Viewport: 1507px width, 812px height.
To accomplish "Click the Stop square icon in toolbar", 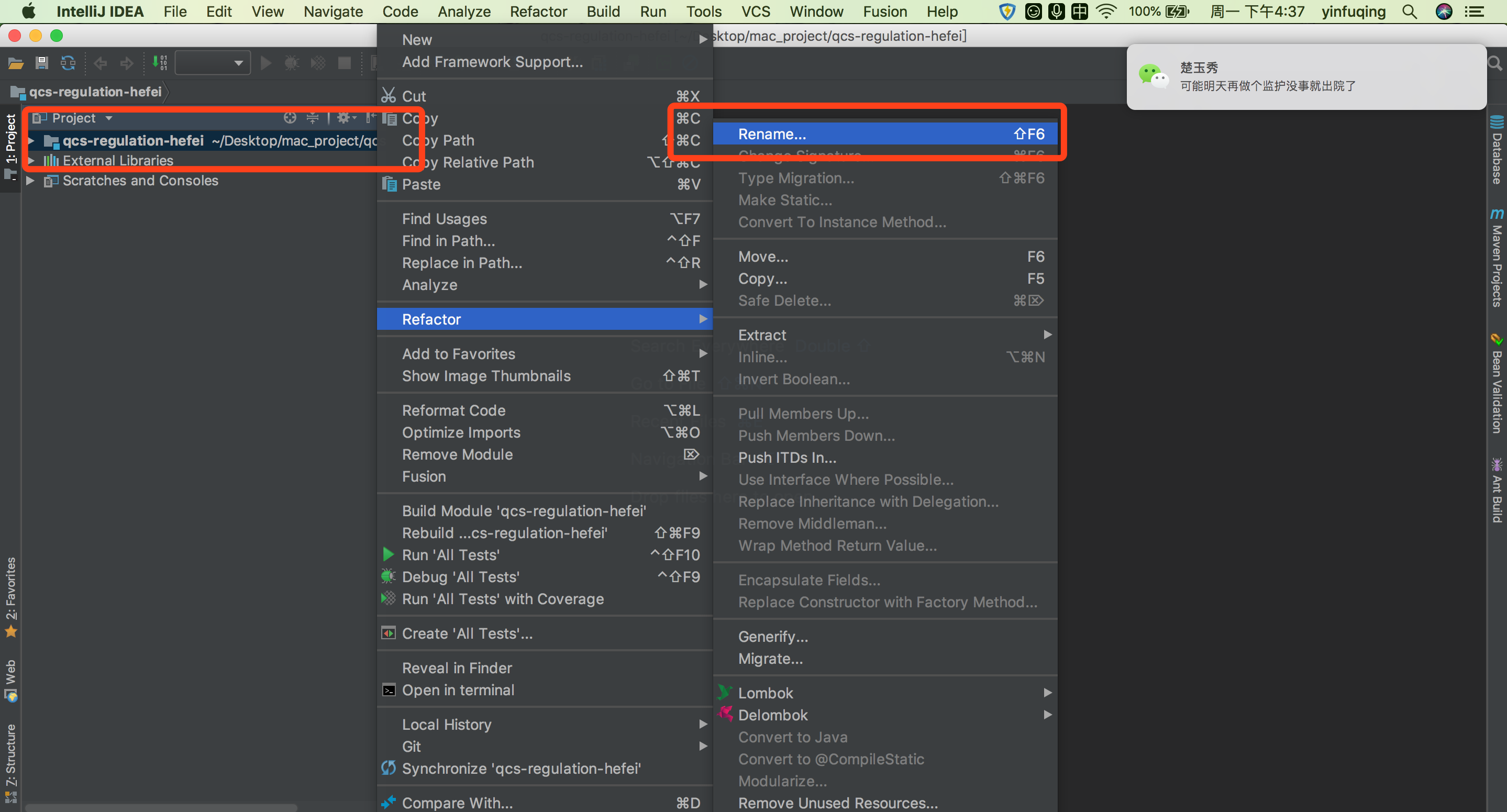I will point(344,63).
